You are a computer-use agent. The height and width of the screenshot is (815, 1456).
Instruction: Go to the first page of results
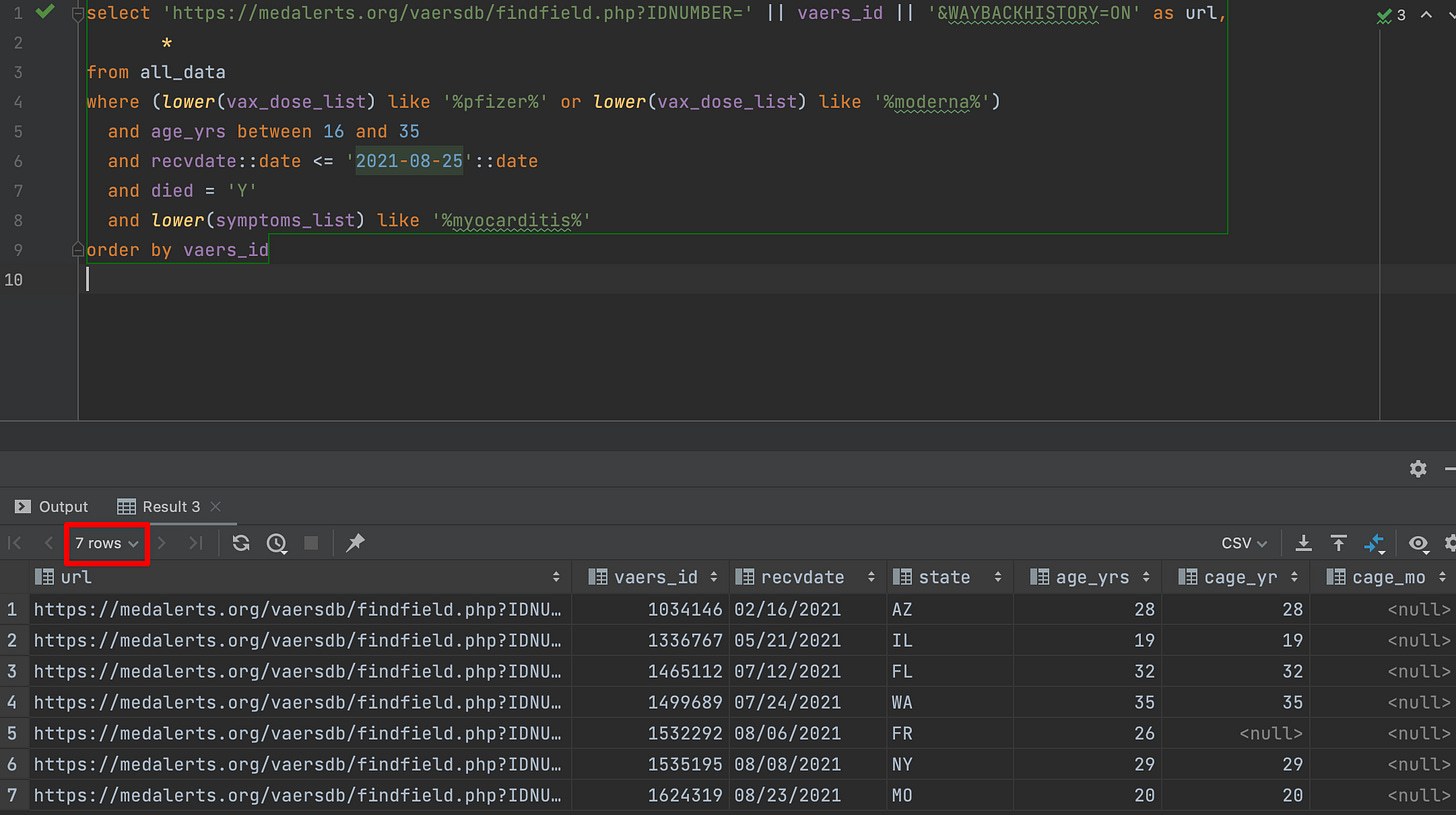pyautogui.click(x=15, y=543)
